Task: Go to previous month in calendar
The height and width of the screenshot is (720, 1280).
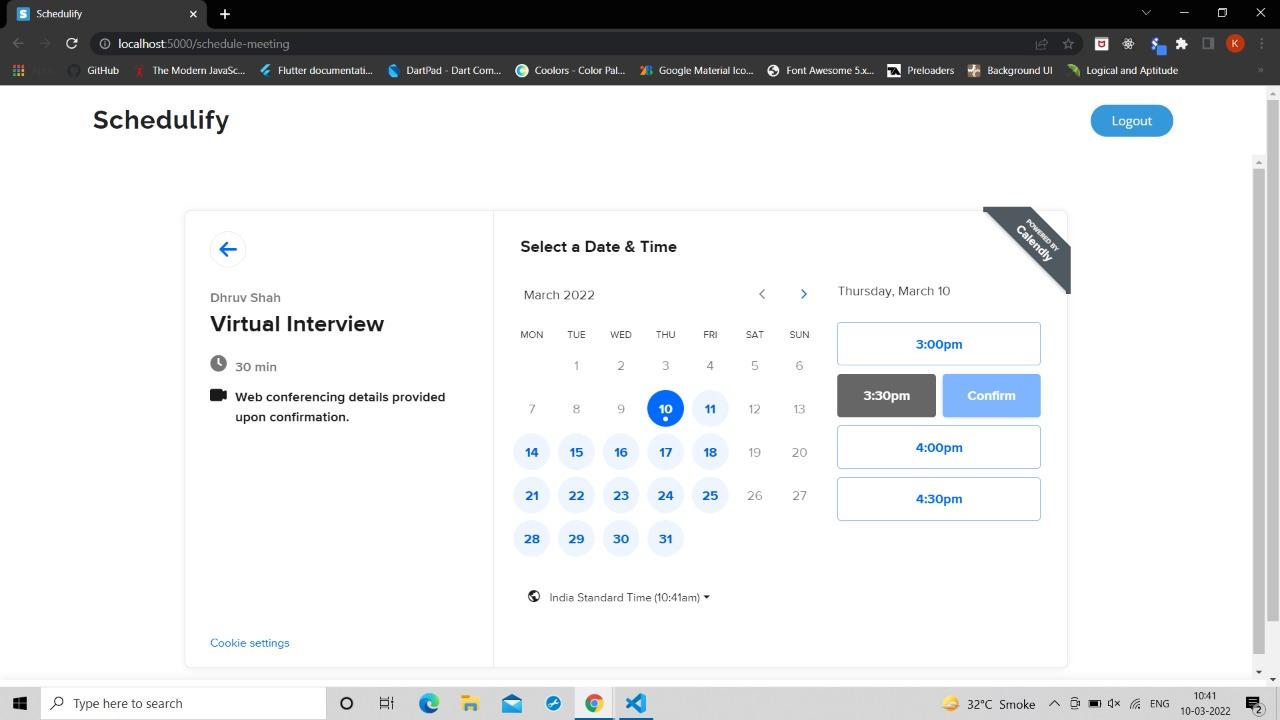Action: click(762, 294)
